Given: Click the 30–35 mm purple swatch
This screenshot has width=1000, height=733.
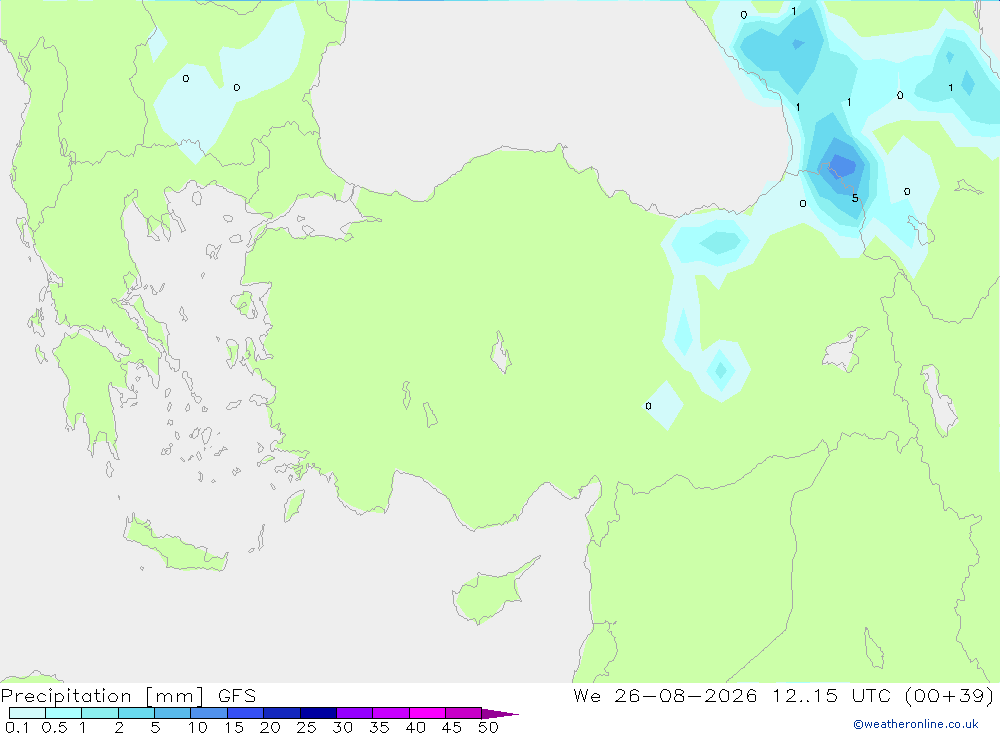Looking at the screenshot, I should [355, 713].
